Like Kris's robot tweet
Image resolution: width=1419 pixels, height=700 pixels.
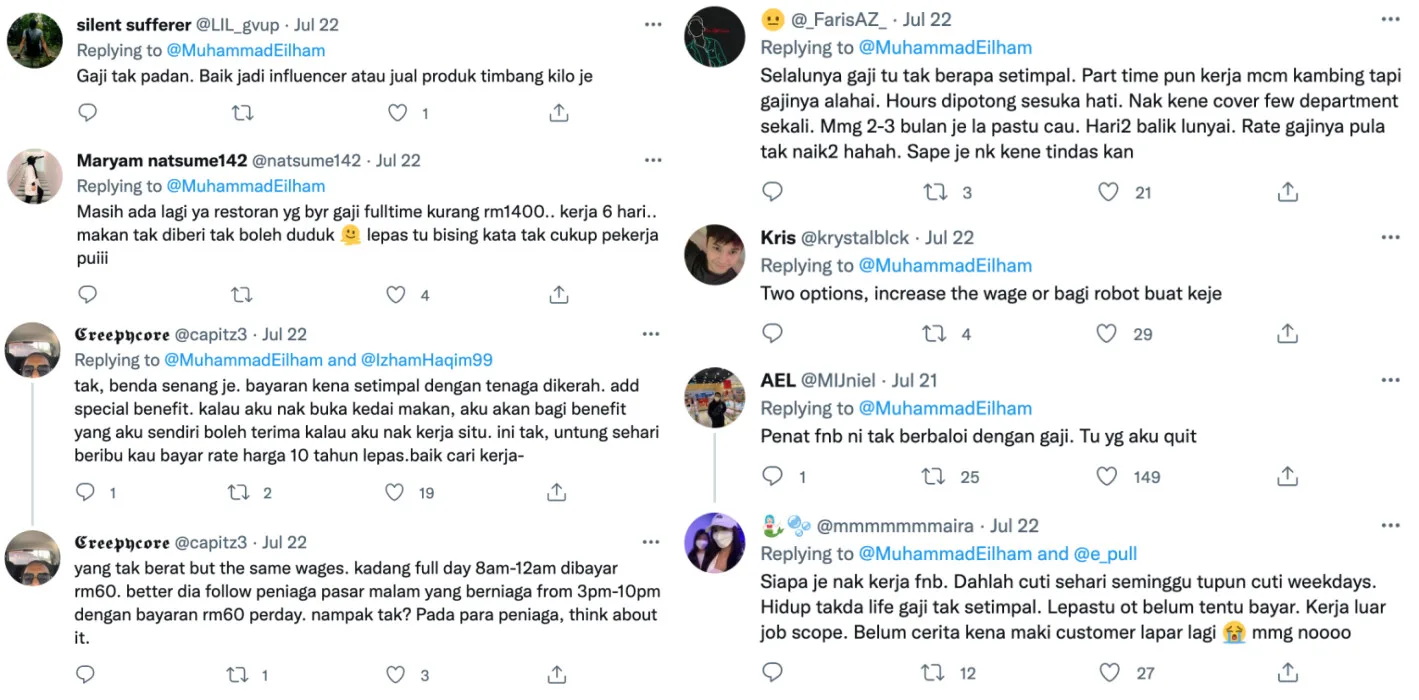[1107, 333]
